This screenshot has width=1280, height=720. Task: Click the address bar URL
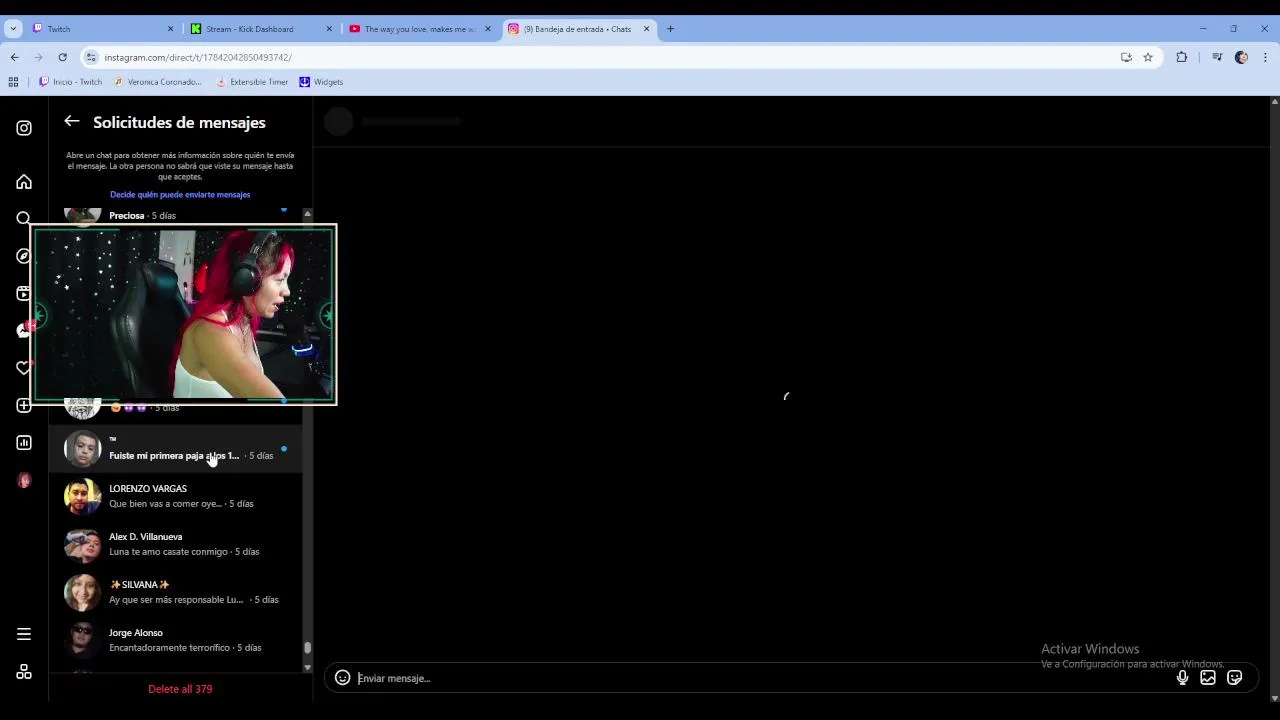(198, 57)
